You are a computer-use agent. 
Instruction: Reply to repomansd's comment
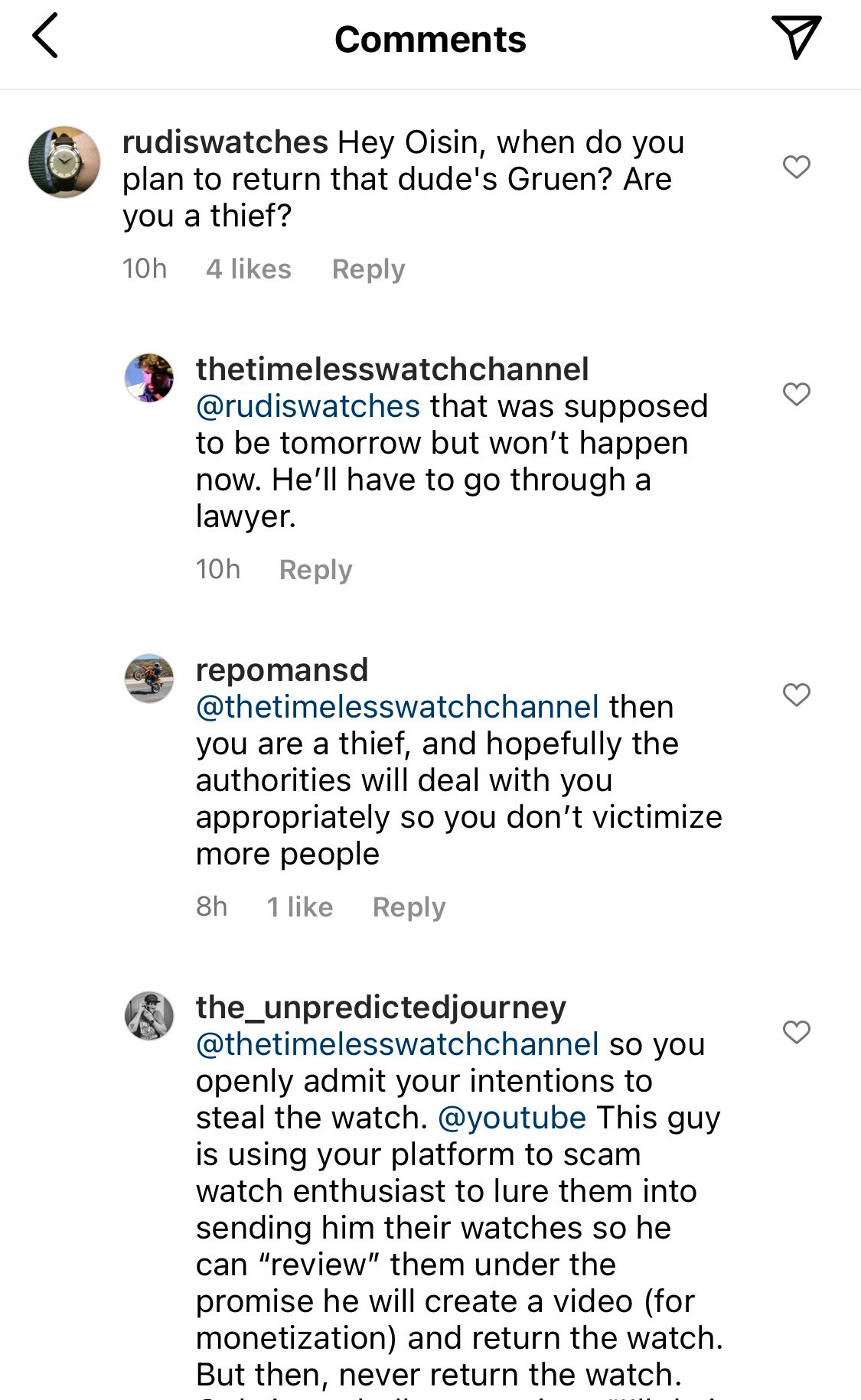coord(409,907)
